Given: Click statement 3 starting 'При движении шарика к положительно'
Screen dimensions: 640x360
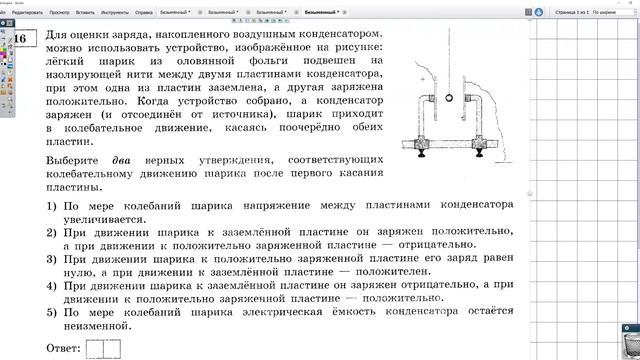Looking at the screenshot, I should 280,265.
